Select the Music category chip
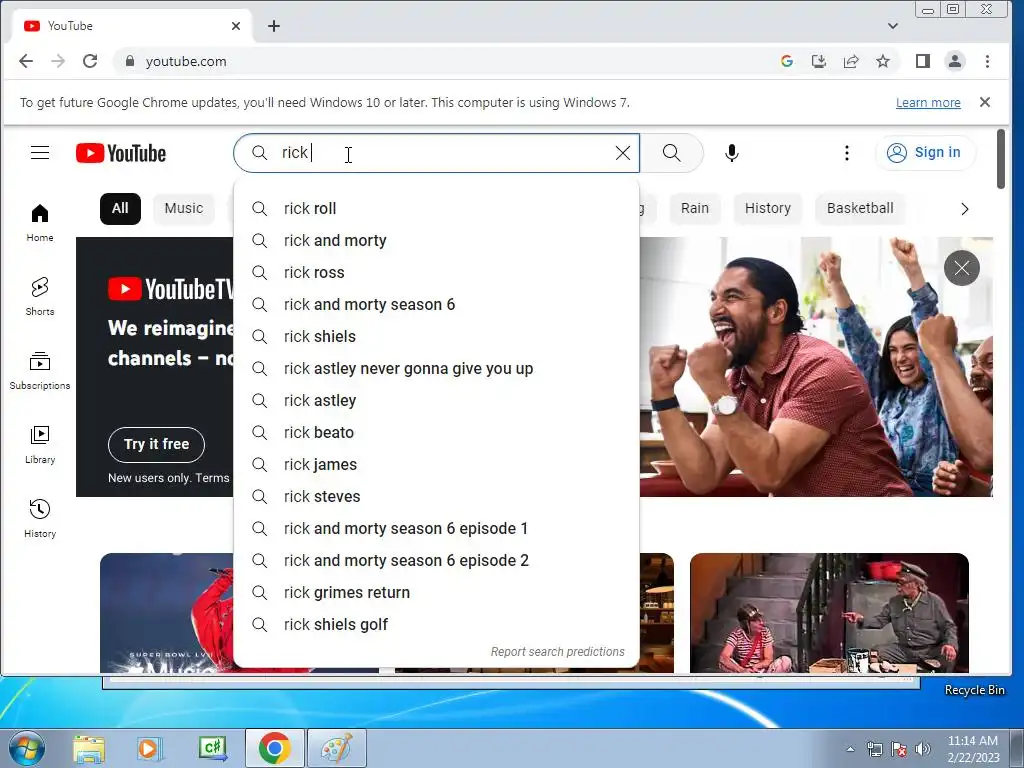This screenshot has height=768, width=1024. point(184,209)
